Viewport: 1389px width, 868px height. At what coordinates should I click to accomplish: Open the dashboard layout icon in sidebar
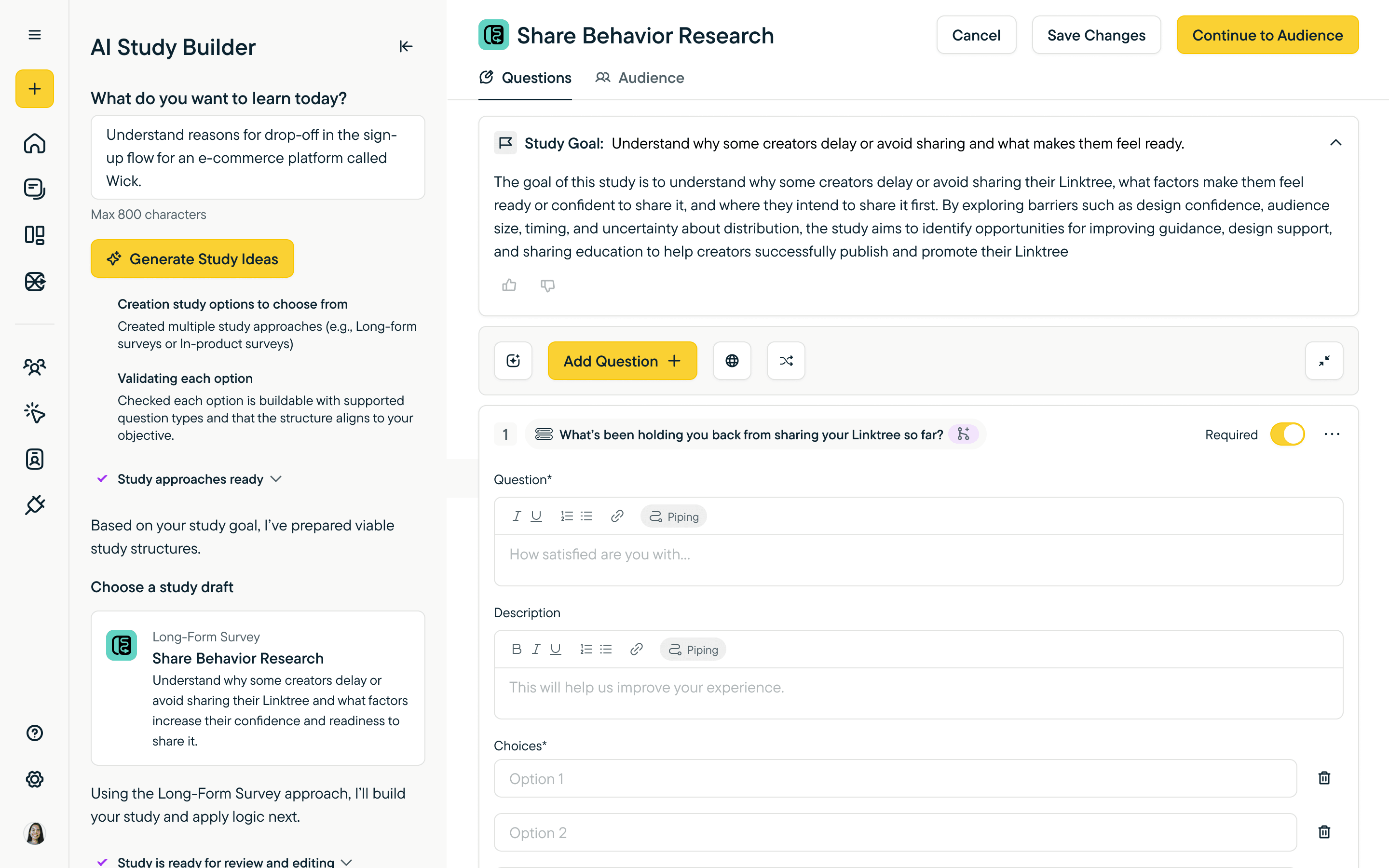pyautogui.click(x=34, y=235)
